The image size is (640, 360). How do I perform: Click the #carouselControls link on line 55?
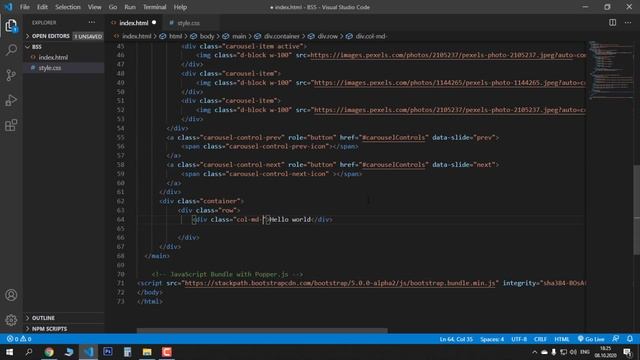394,138
